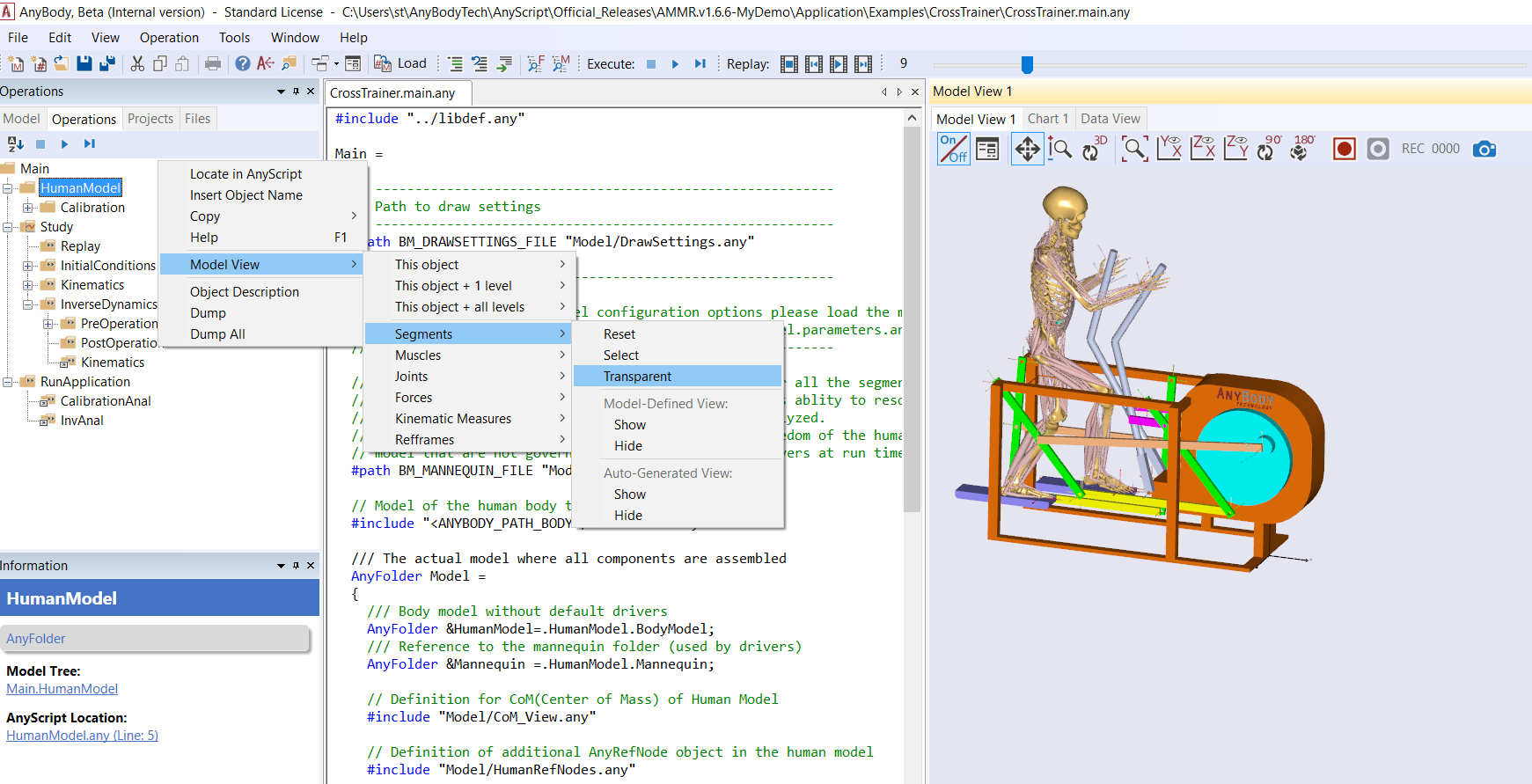This screenshot has height=784, width=1532.
Task: Set view to ZY plane
Action: tap(1235, 148)
